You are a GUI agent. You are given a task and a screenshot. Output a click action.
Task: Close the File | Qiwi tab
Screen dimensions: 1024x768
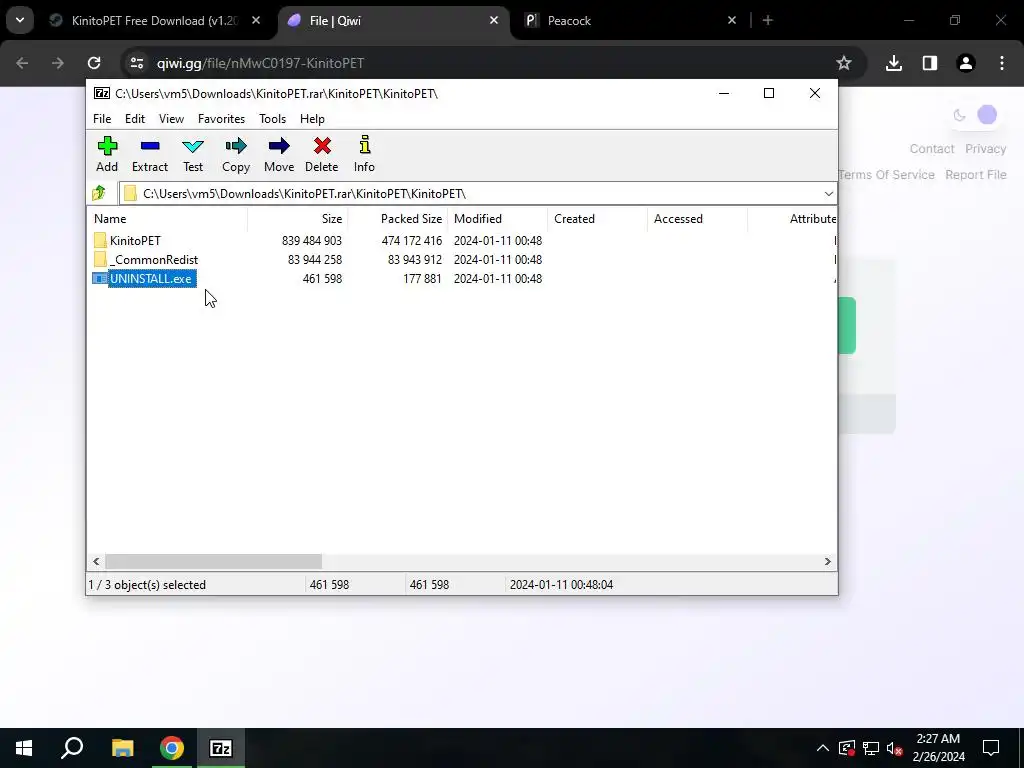[494, 21]
